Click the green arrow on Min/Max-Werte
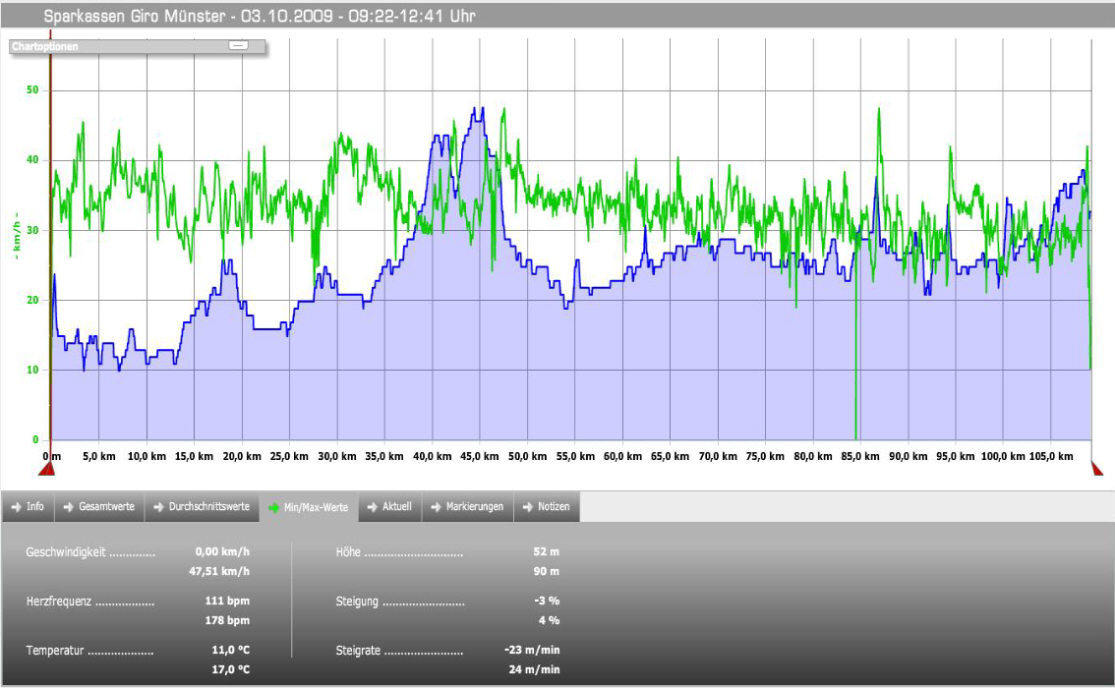 273,508
